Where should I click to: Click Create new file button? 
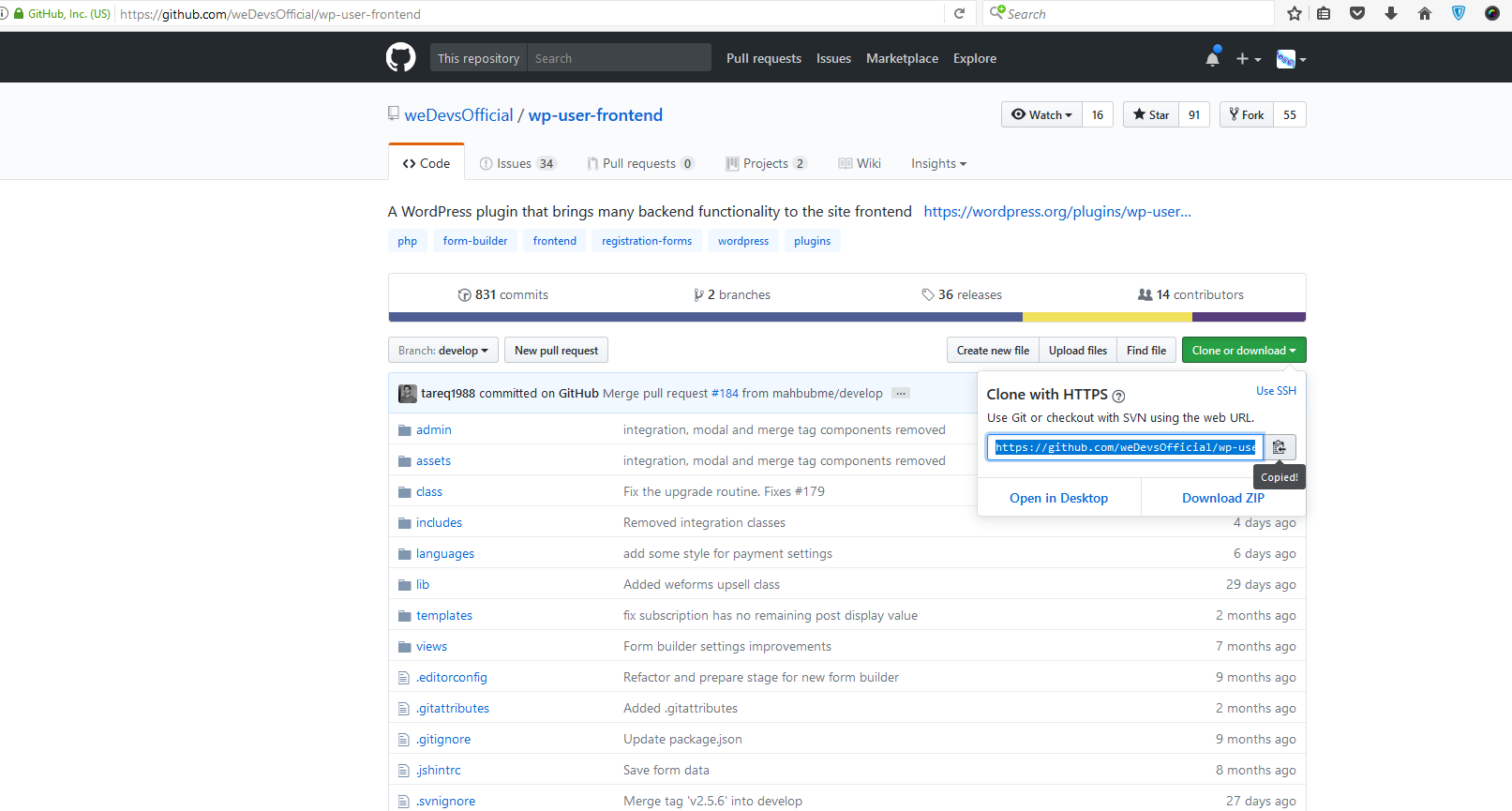[x=993, y=350]
